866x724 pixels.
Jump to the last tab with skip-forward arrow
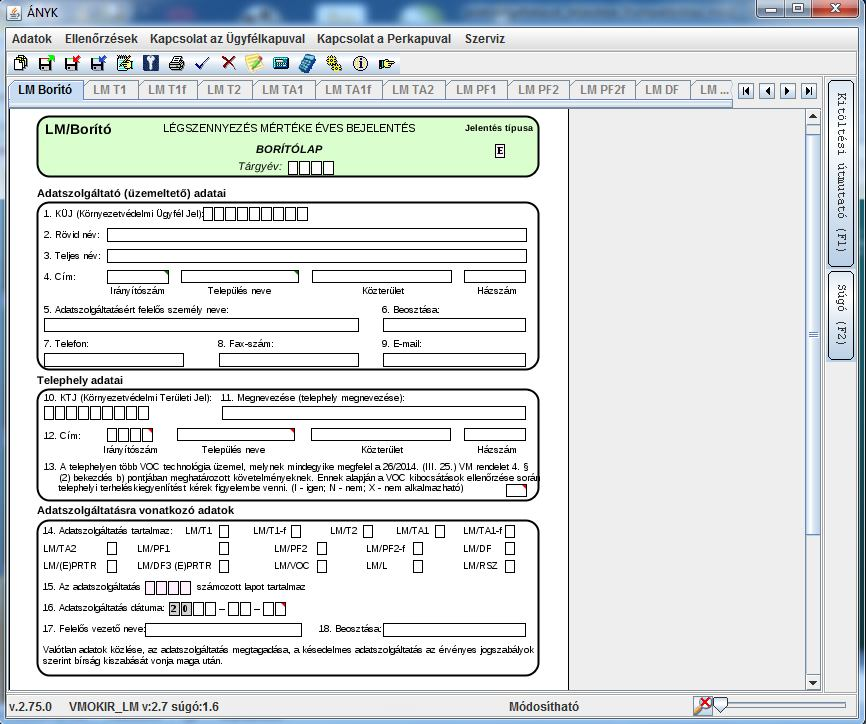coord(809,91)
